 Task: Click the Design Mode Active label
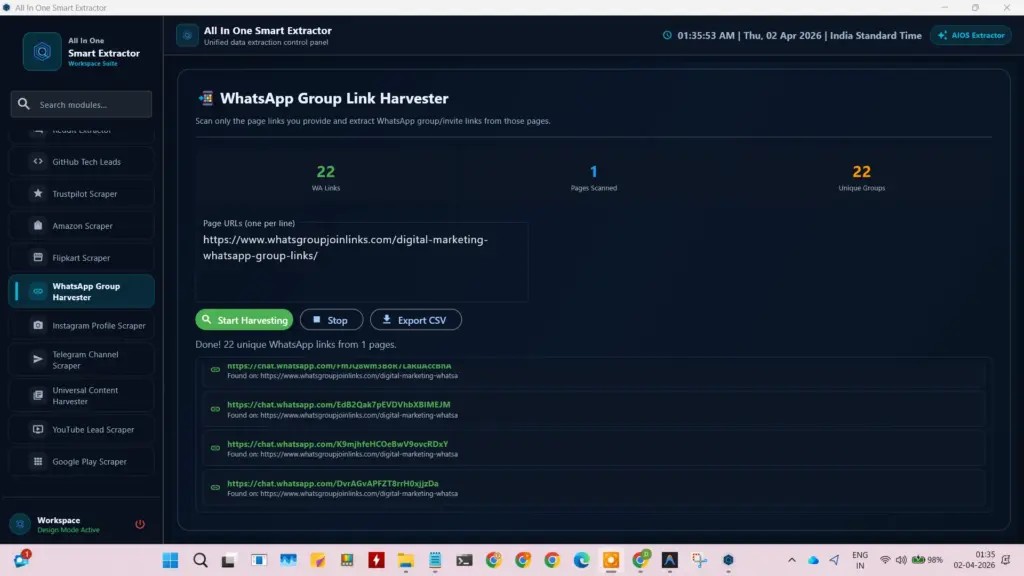68,530
